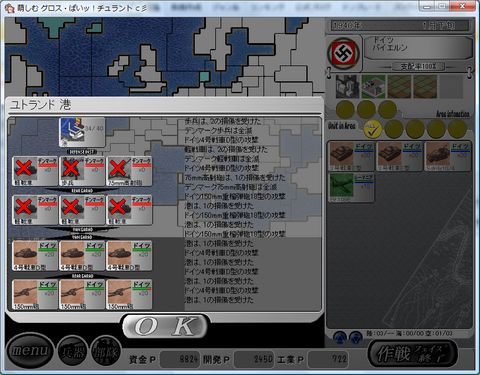Click the 支配率100% control-rate label
Viewport: 480px width, 375px height.
click(x=418, y=66)
